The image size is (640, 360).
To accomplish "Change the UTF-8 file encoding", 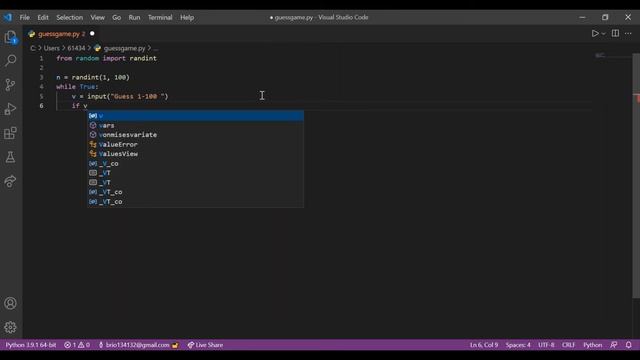I will [x=546, y=345].
